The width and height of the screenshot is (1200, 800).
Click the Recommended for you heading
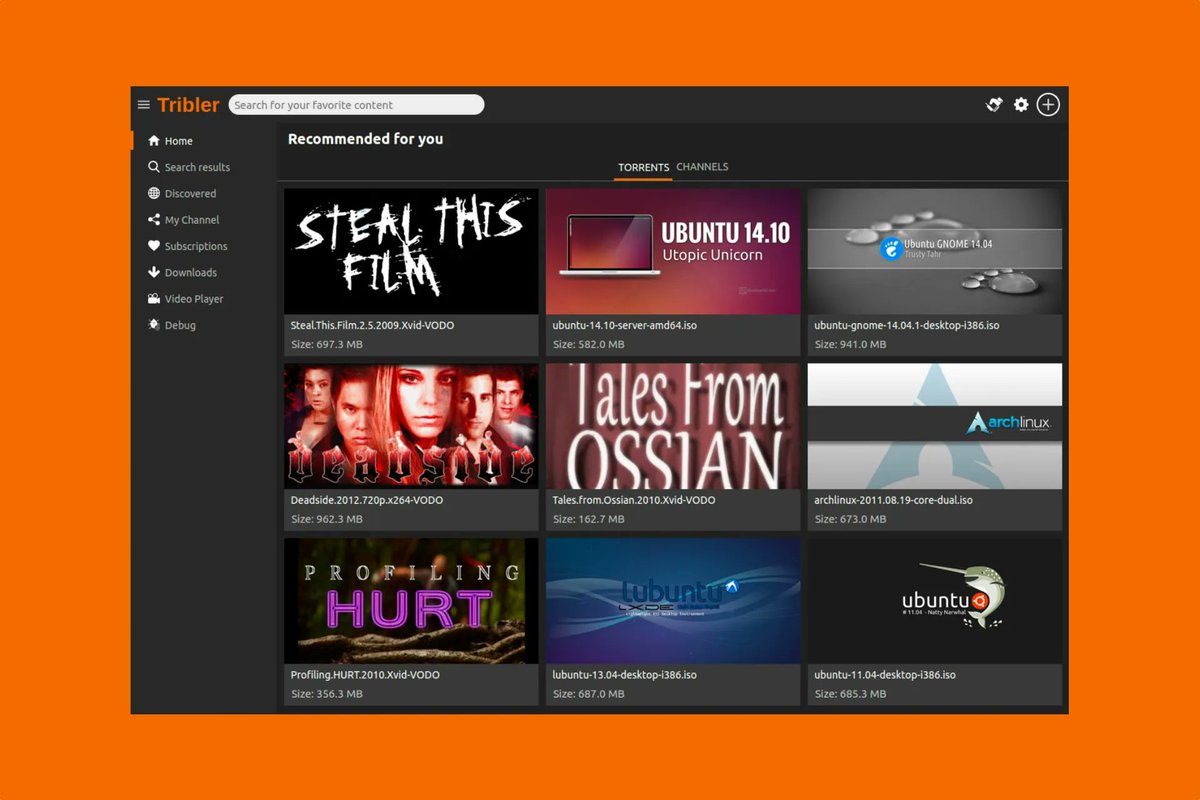365,139
